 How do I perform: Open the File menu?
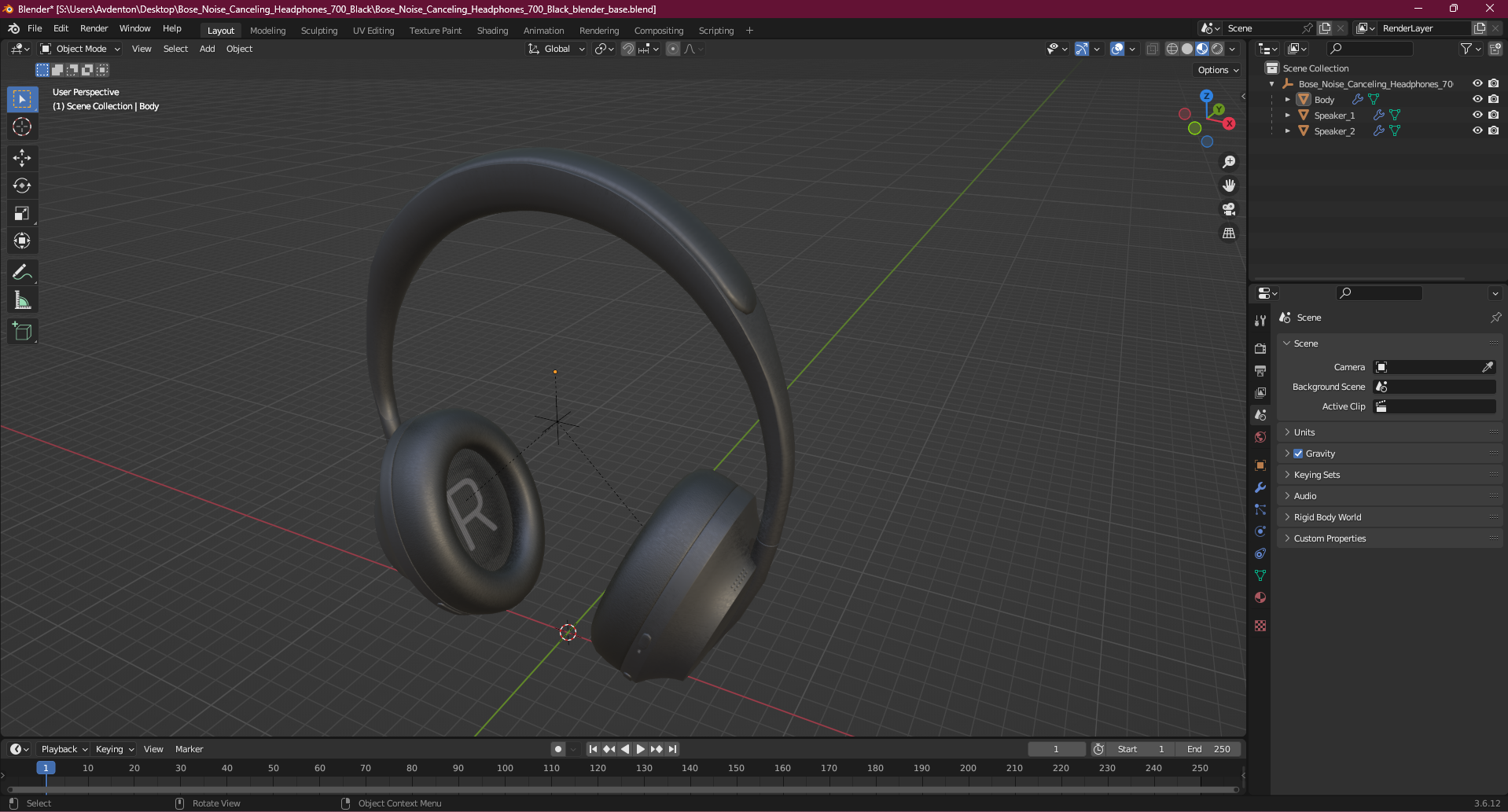tap(35, 28)
